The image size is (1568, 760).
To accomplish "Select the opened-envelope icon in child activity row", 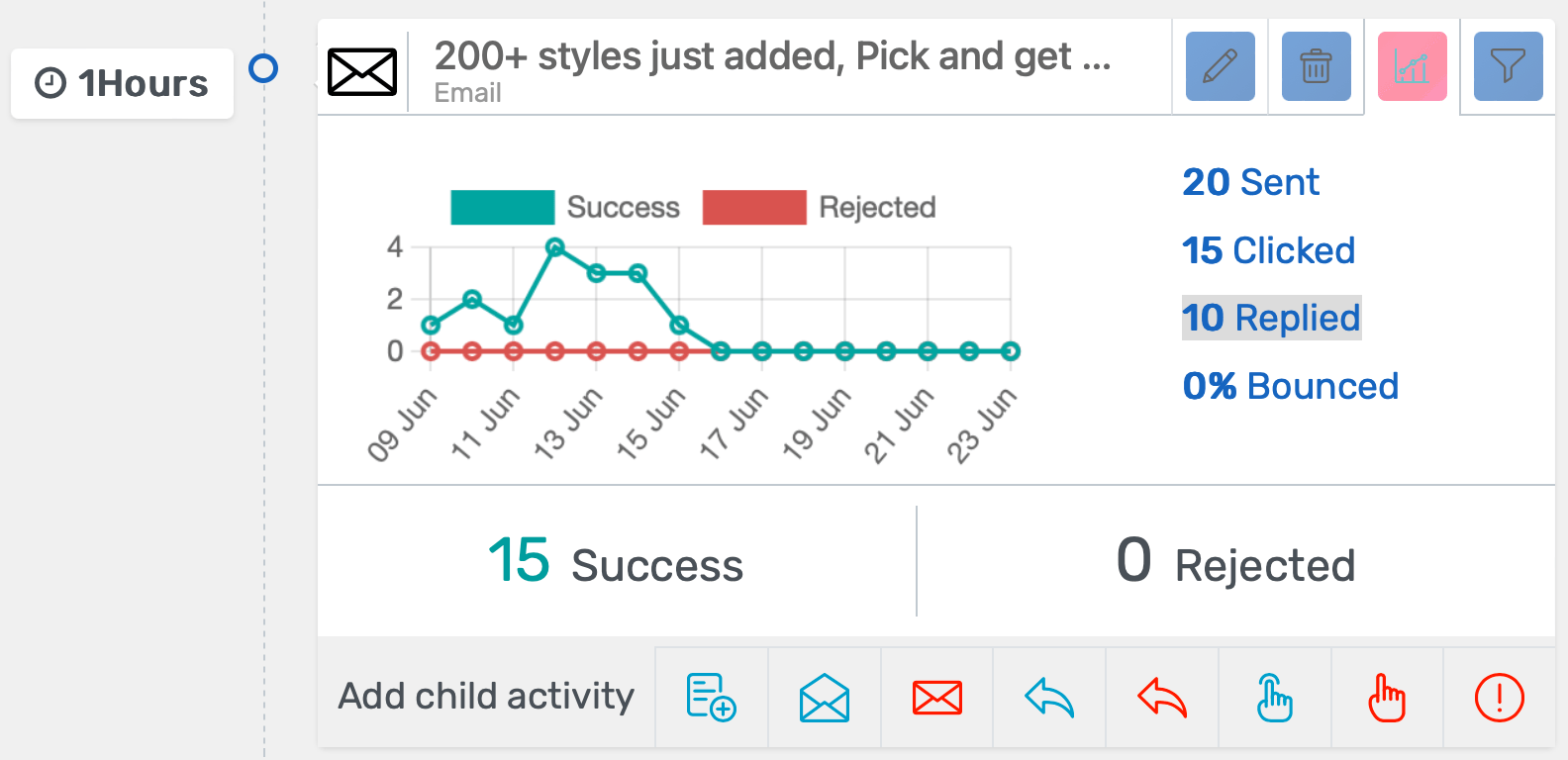I will coord(824,697).
